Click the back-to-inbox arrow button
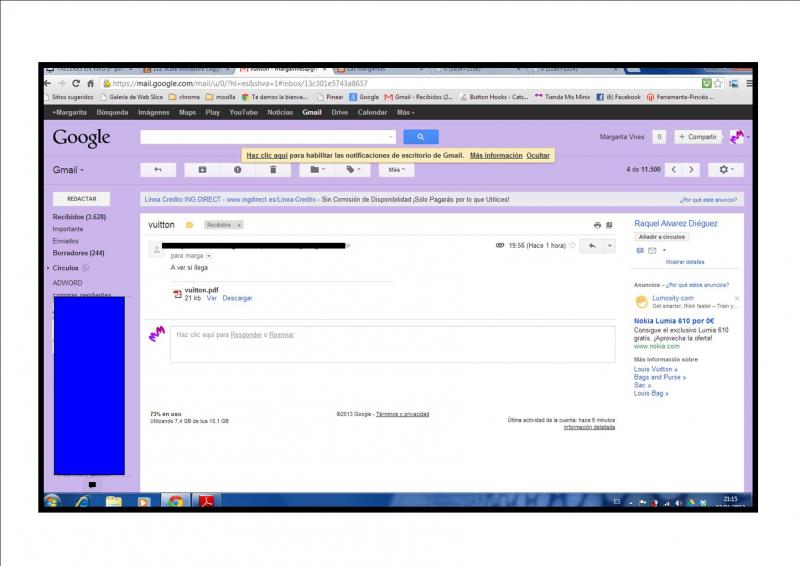Screen dimensions: 800x566 158,169
